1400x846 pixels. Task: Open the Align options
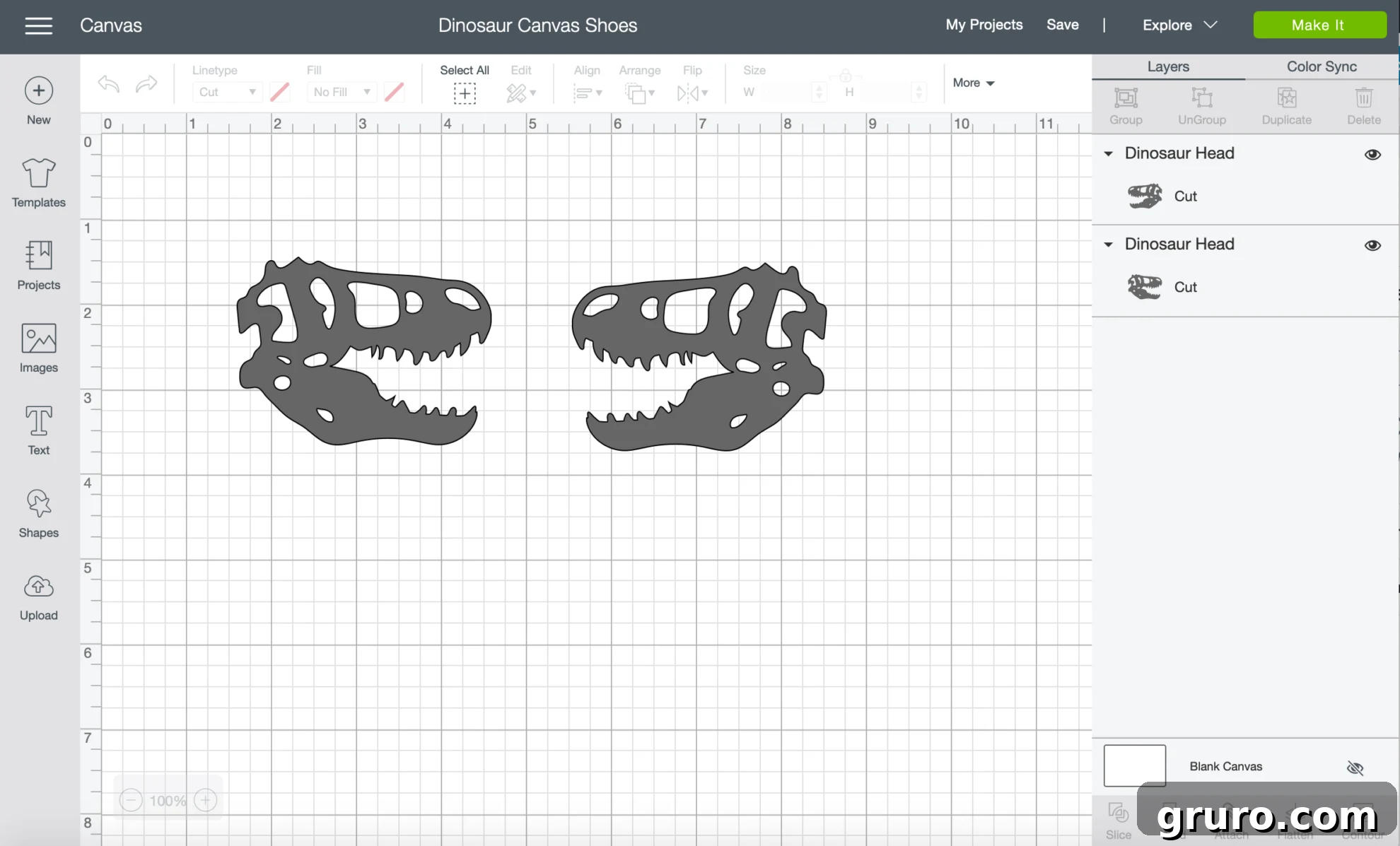click(587, 93)
